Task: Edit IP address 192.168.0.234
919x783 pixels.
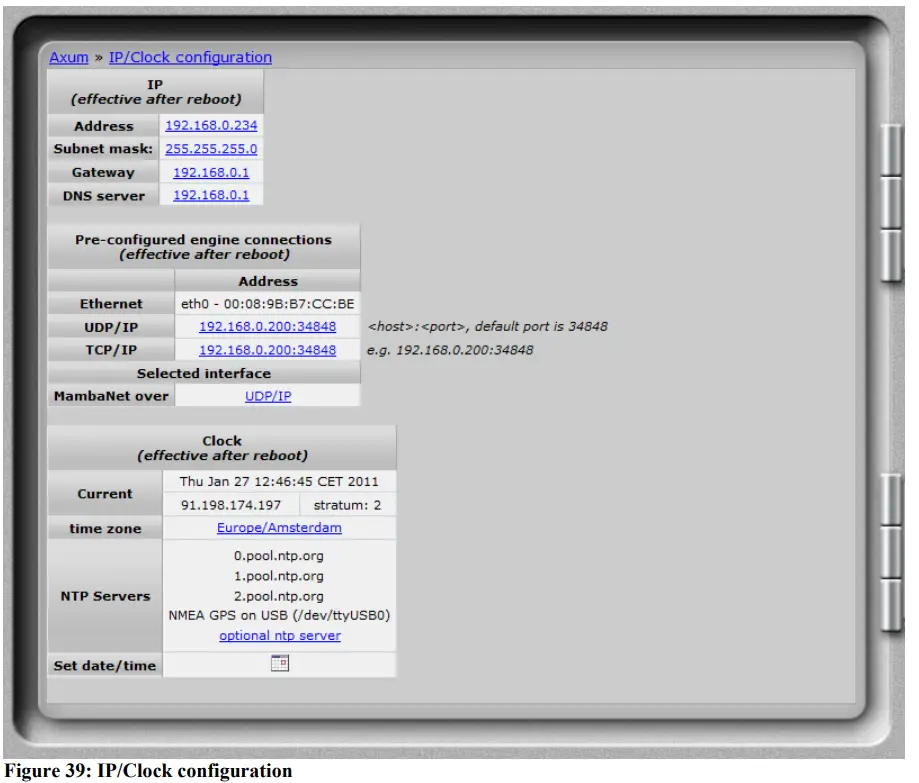Action: (211, 125)
